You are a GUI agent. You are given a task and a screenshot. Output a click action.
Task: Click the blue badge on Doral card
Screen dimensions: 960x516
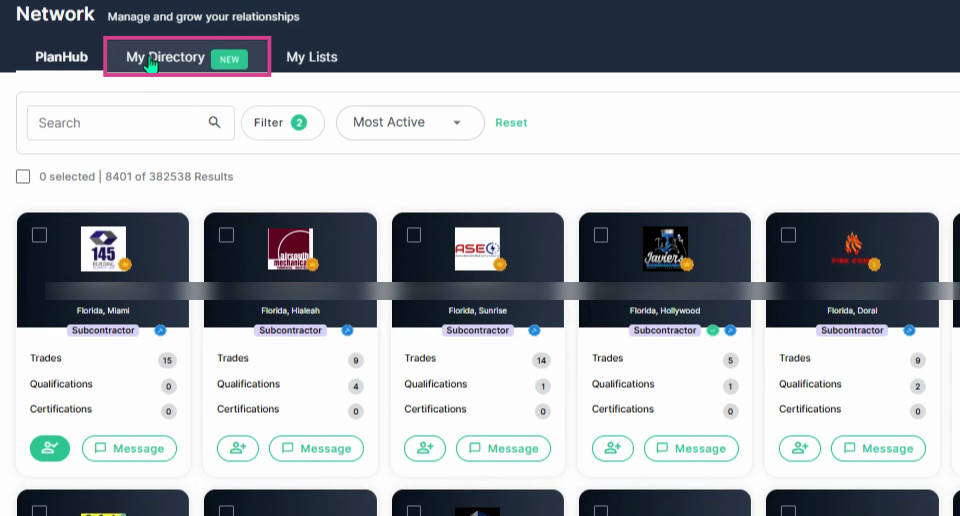click(x=909, y=331)
